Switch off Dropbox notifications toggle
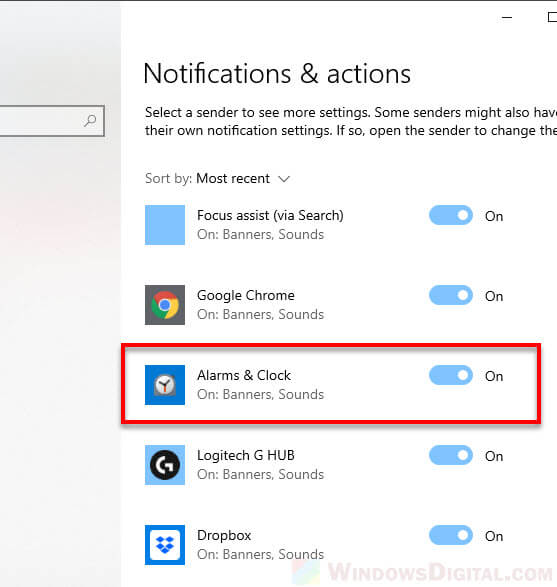This screenshot has width=557, height=587. click(x=451, y=535)
